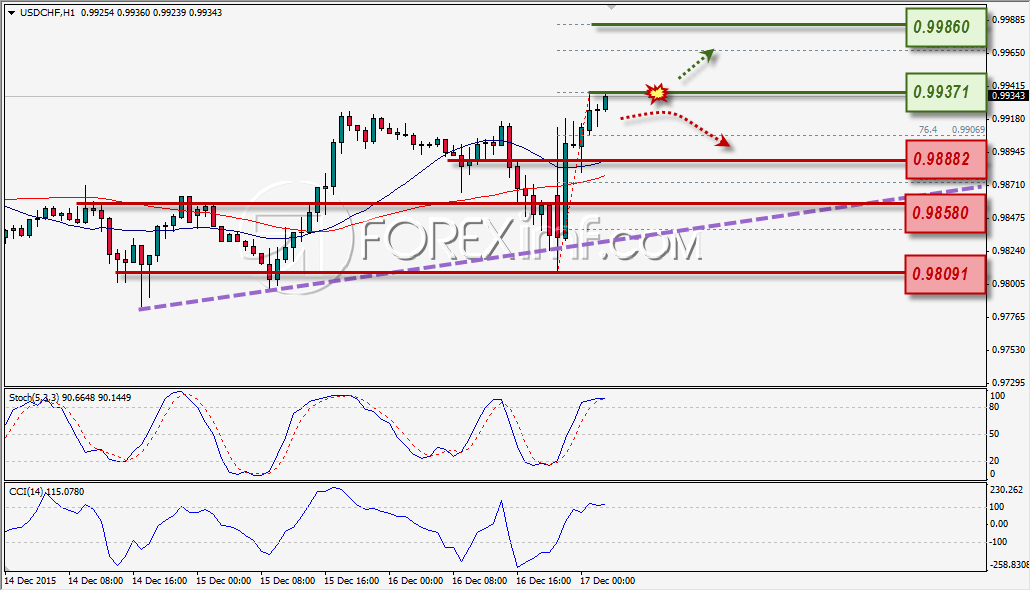1031x591 pixels.
Task: Click the 15 Dec 08:00 time label
Action: (x=287, y=581)
